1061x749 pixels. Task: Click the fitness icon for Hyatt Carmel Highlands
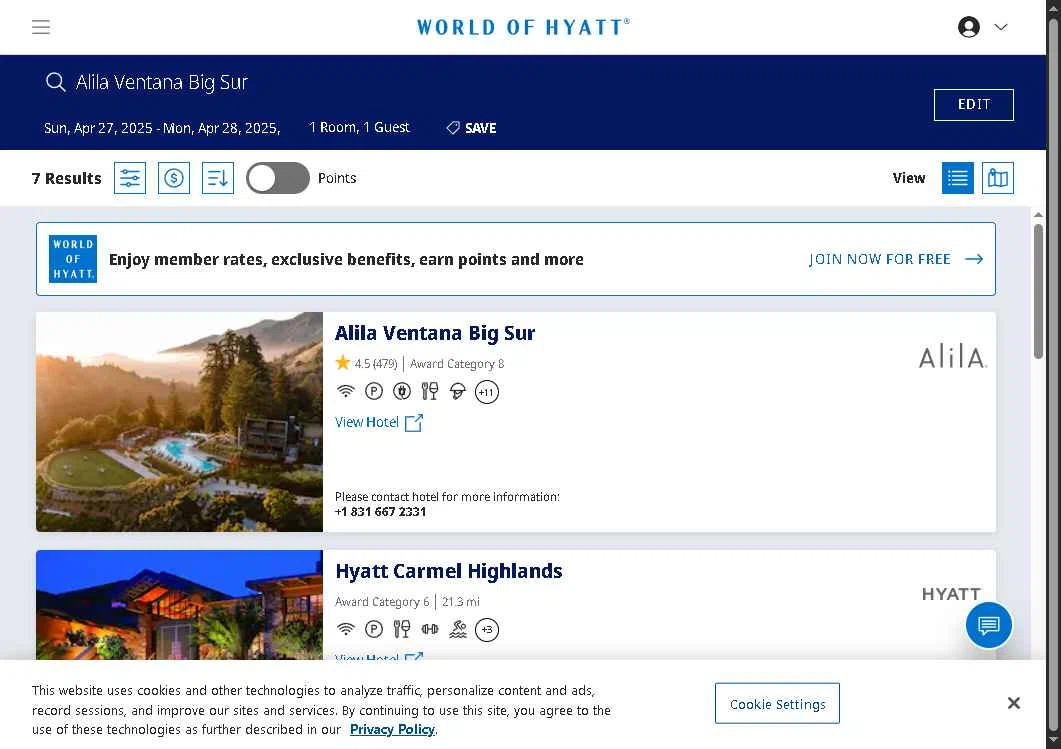tap(430, 629)
